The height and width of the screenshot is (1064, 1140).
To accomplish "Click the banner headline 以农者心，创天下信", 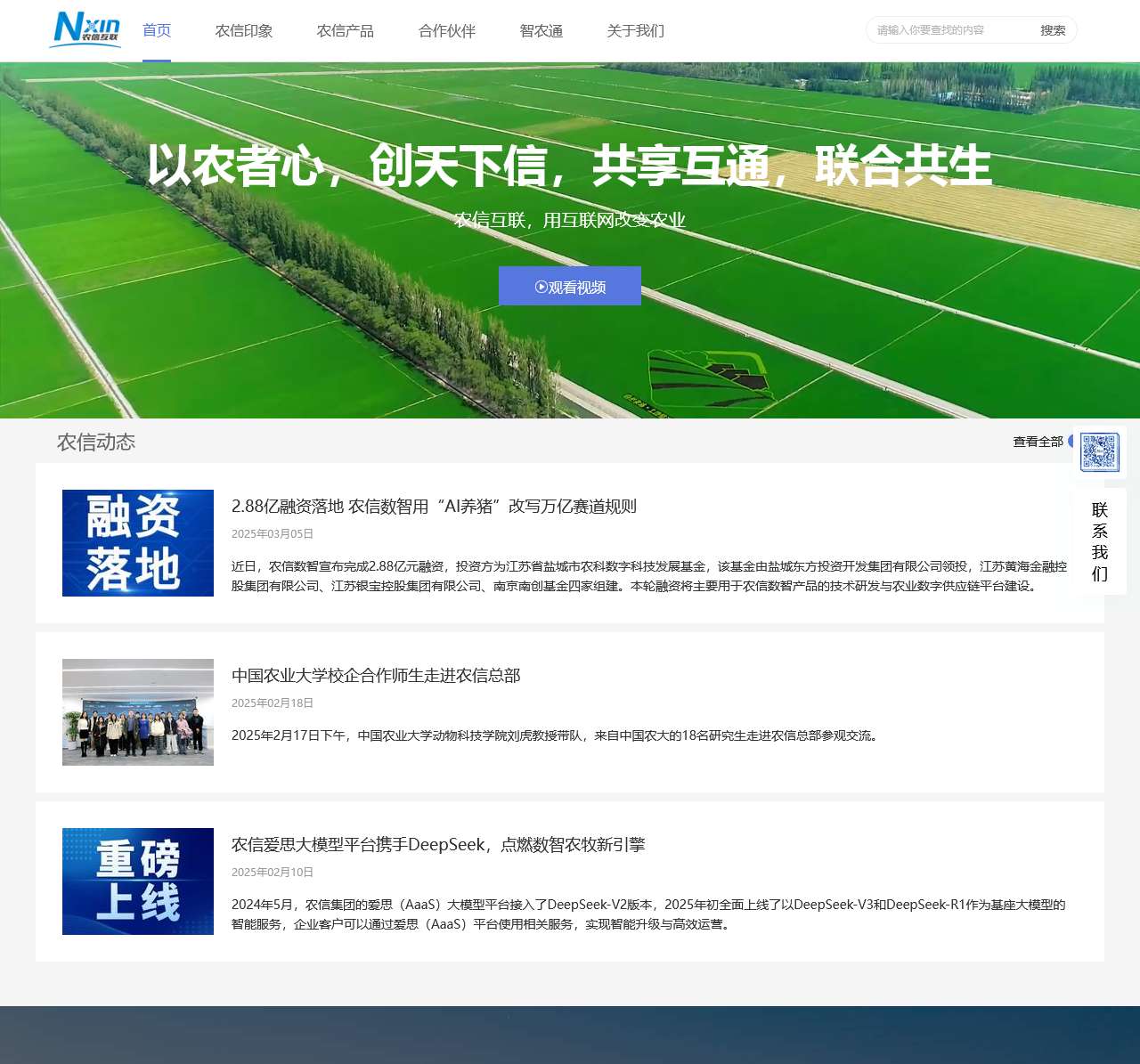I will [x=570, y=166].
